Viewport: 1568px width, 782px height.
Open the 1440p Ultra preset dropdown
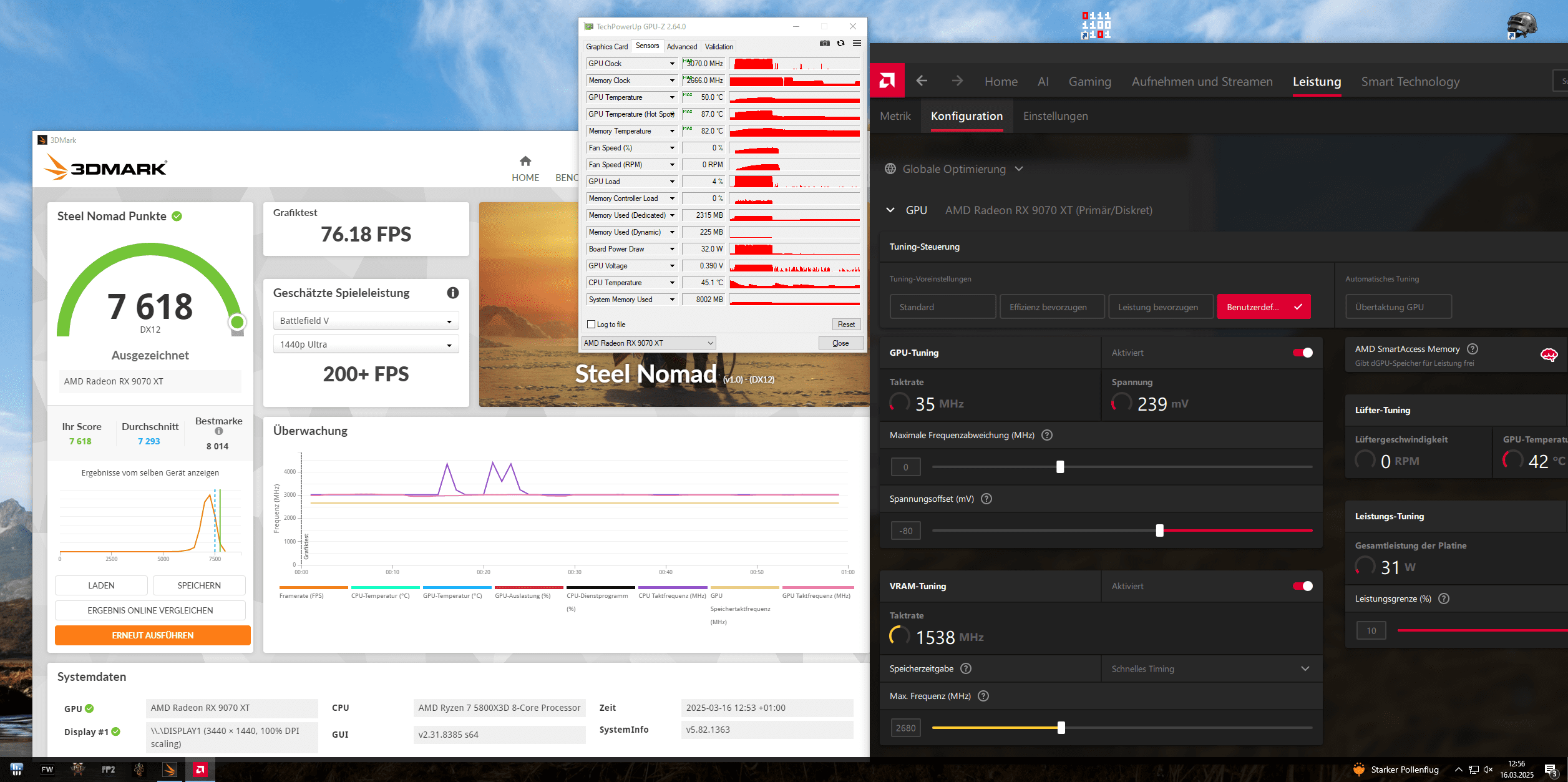366,345
